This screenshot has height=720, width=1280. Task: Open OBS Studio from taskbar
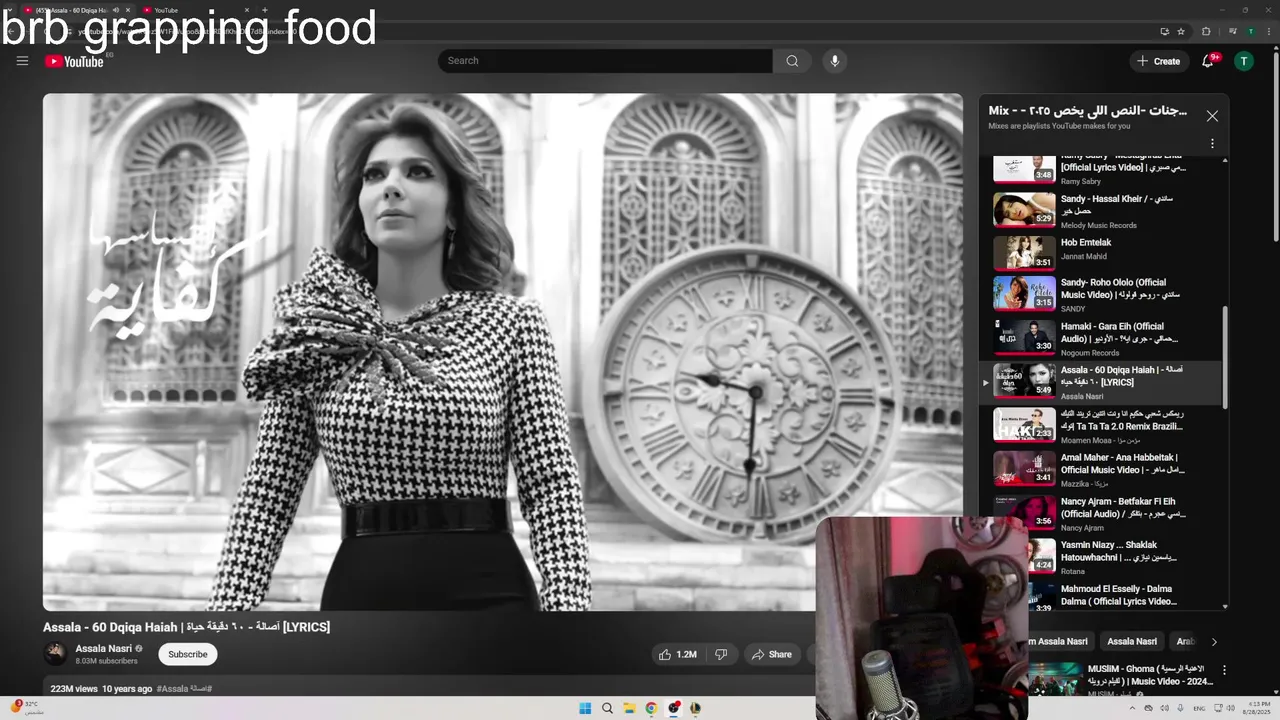pos(673,708)
